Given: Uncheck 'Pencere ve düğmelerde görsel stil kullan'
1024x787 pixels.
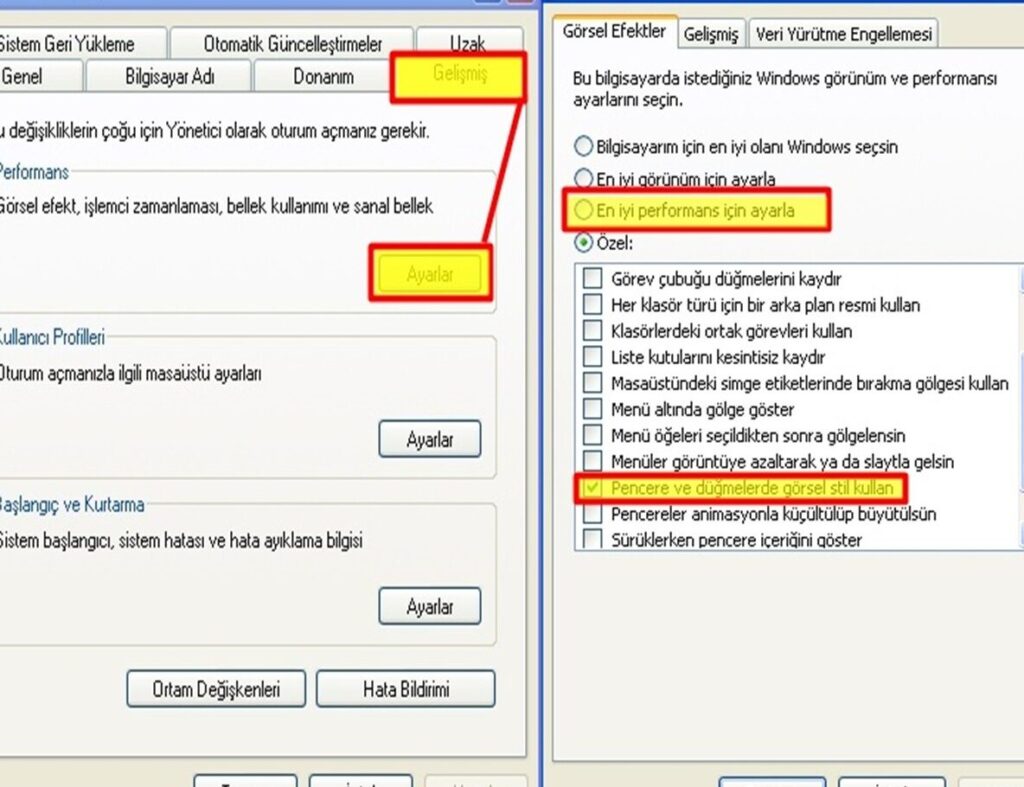Looking at the screenshot, I should click(594, 489).
